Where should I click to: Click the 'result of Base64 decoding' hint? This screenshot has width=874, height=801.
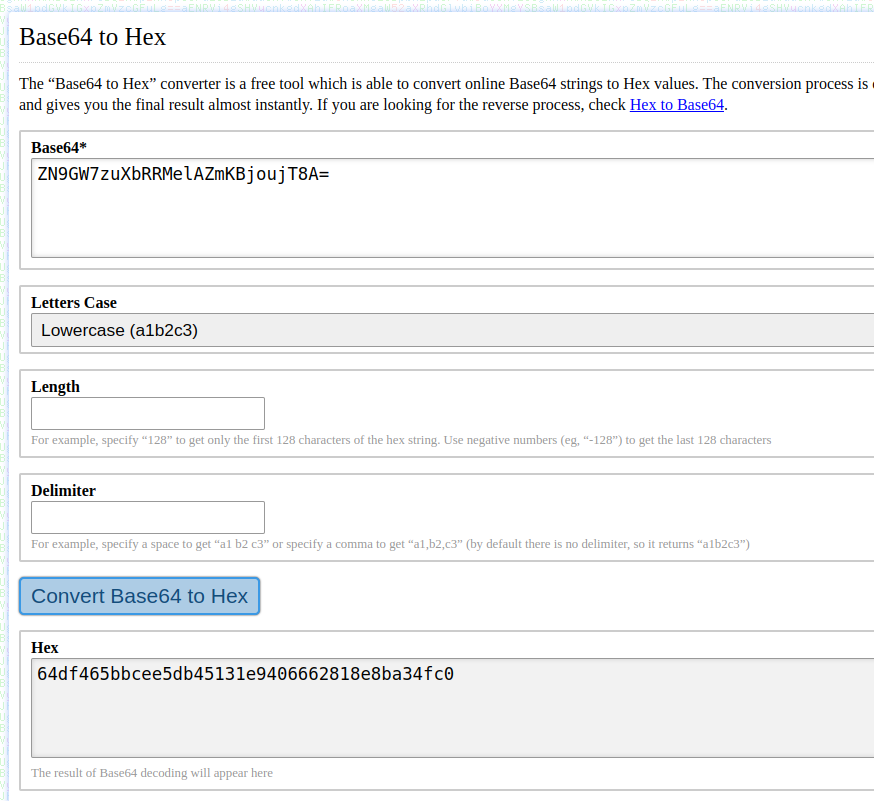tap(152, 773)
